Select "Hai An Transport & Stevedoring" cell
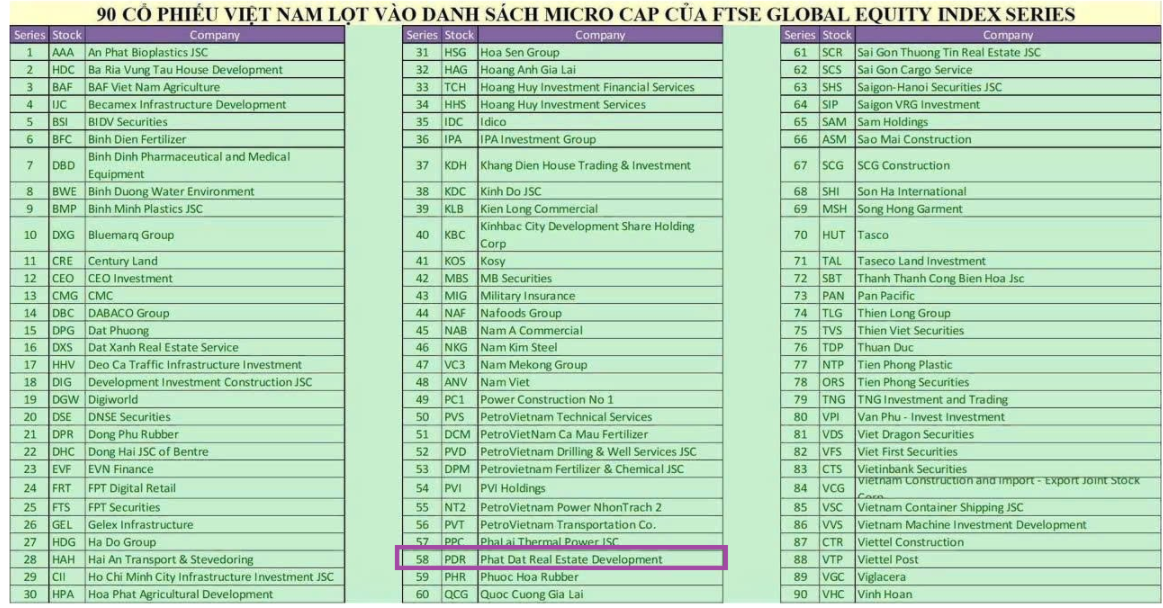 (214, 559)
